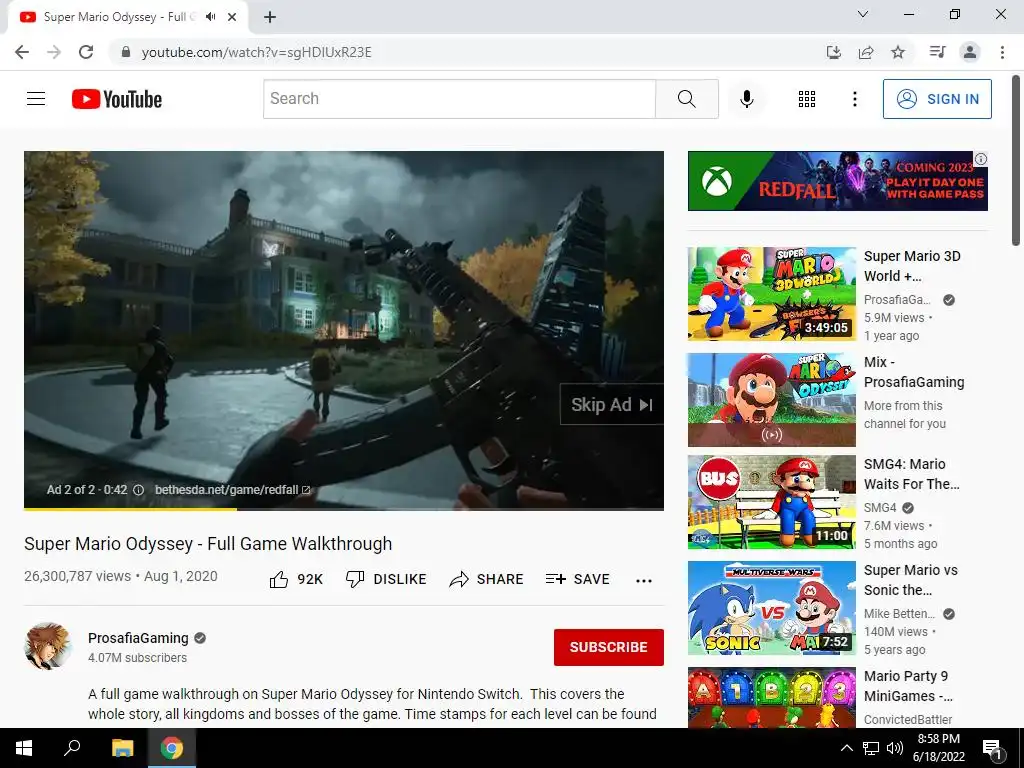The image size is (1024, 768).
Task: Open Super Mario 3D World thumbnail
Action: [x=771, y=294]
